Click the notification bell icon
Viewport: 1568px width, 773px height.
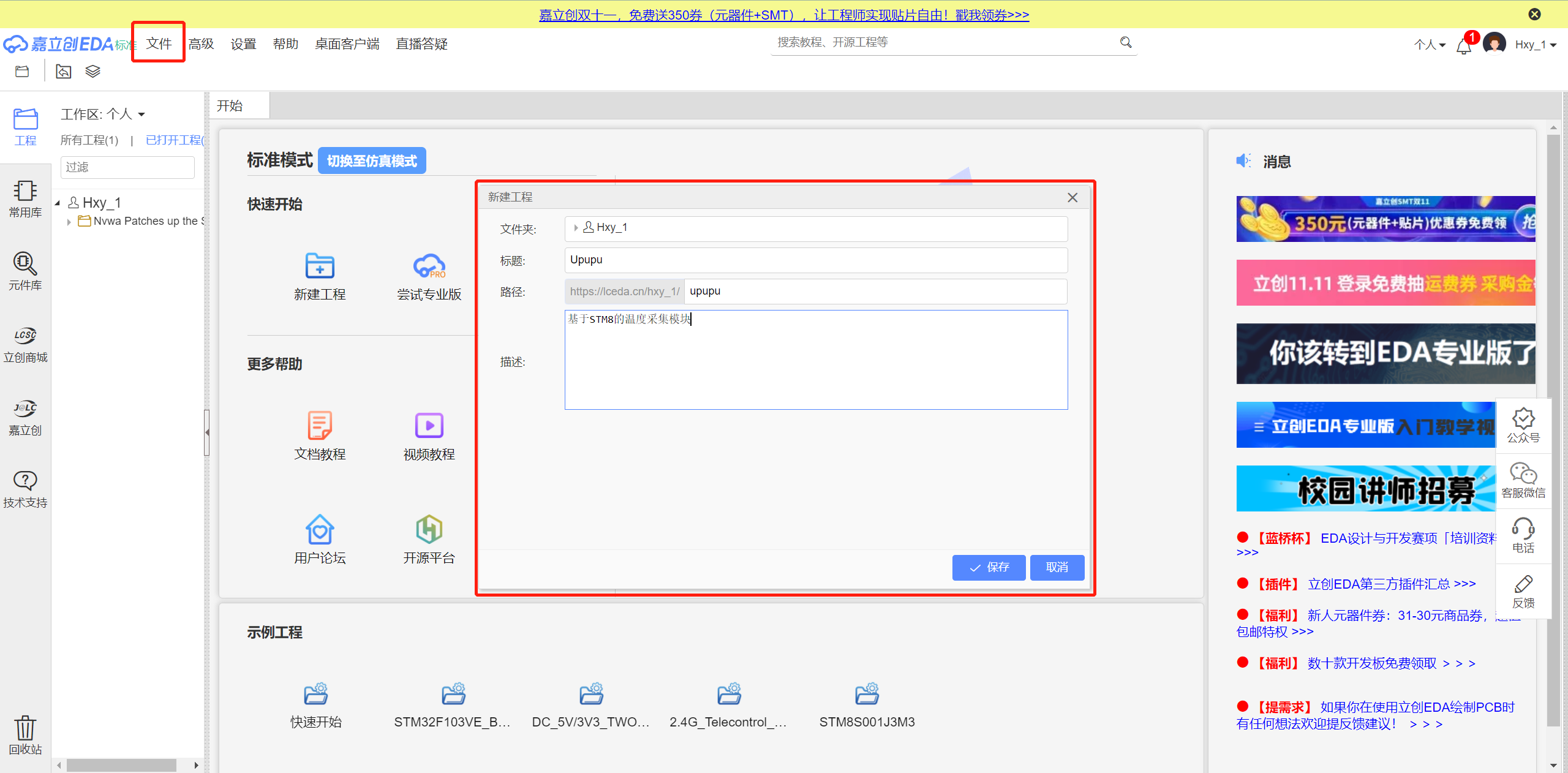tap(1464, 46)
